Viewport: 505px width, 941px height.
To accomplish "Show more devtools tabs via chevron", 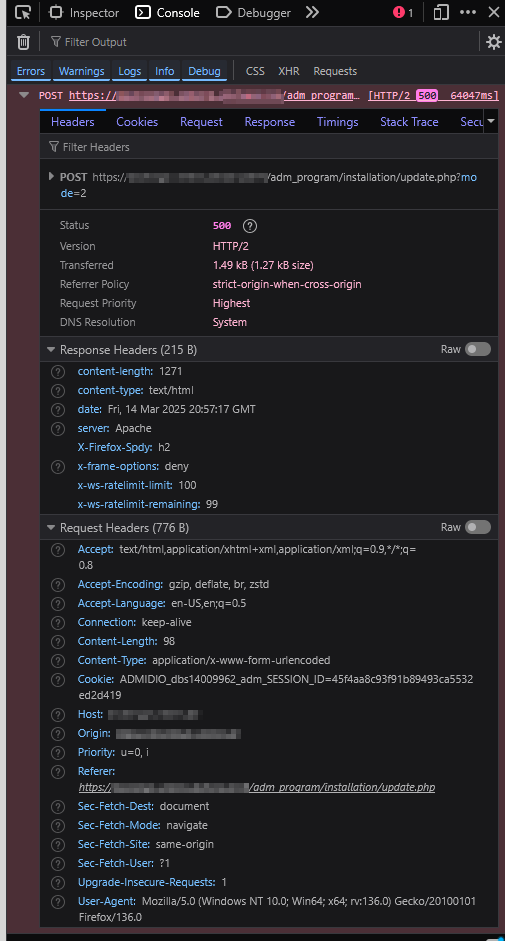I will (312, 12).
